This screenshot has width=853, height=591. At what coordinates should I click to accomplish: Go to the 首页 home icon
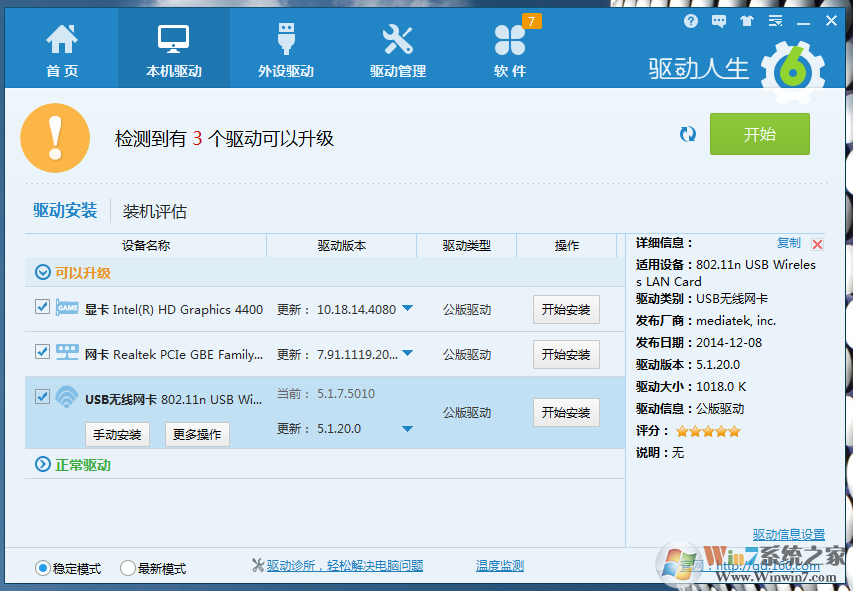pos(62,50)
